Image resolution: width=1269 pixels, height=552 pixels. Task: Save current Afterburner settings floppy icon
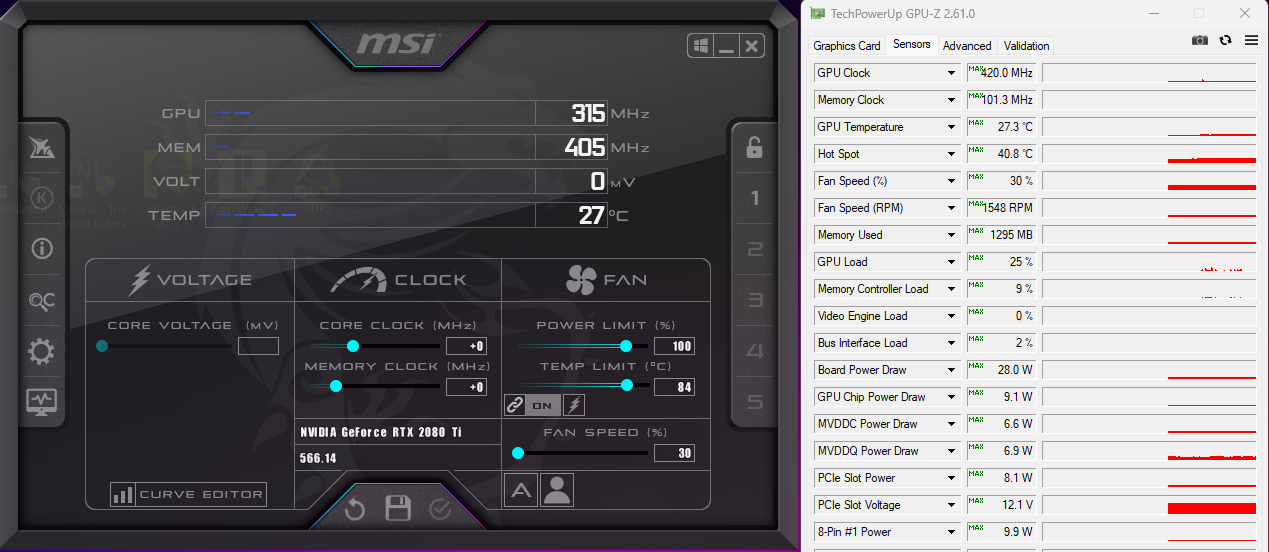pos(398,508)
